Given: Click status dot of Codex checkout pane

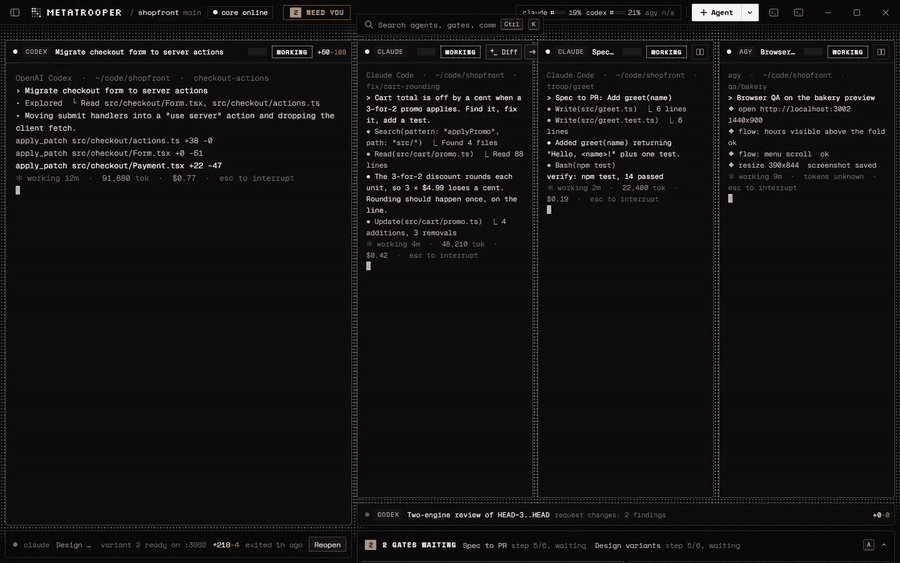Looking at the screenshot, I should click(15, 52).
